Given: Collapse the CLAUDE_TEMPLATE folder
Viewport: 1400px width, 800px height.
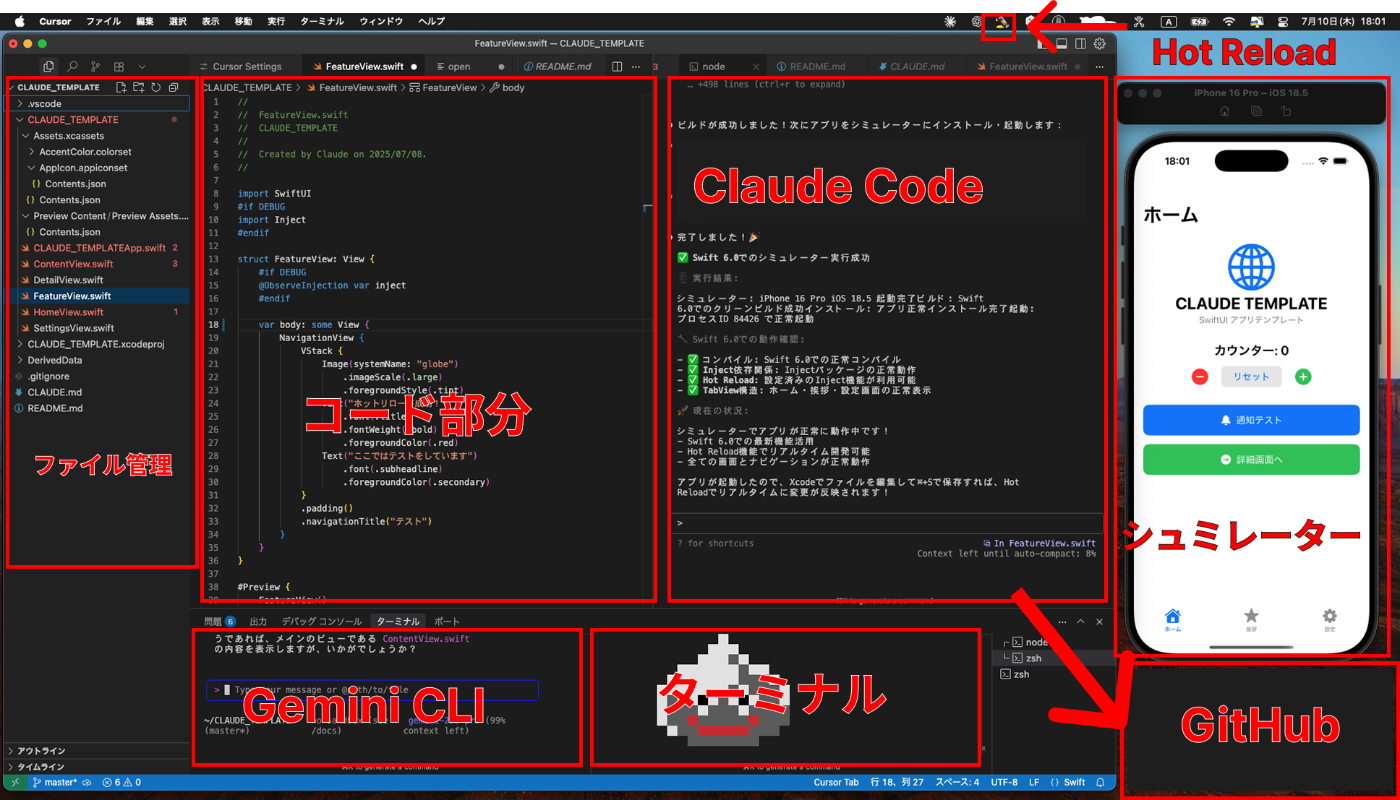Looking at the screenshot, I should point(97,119).
